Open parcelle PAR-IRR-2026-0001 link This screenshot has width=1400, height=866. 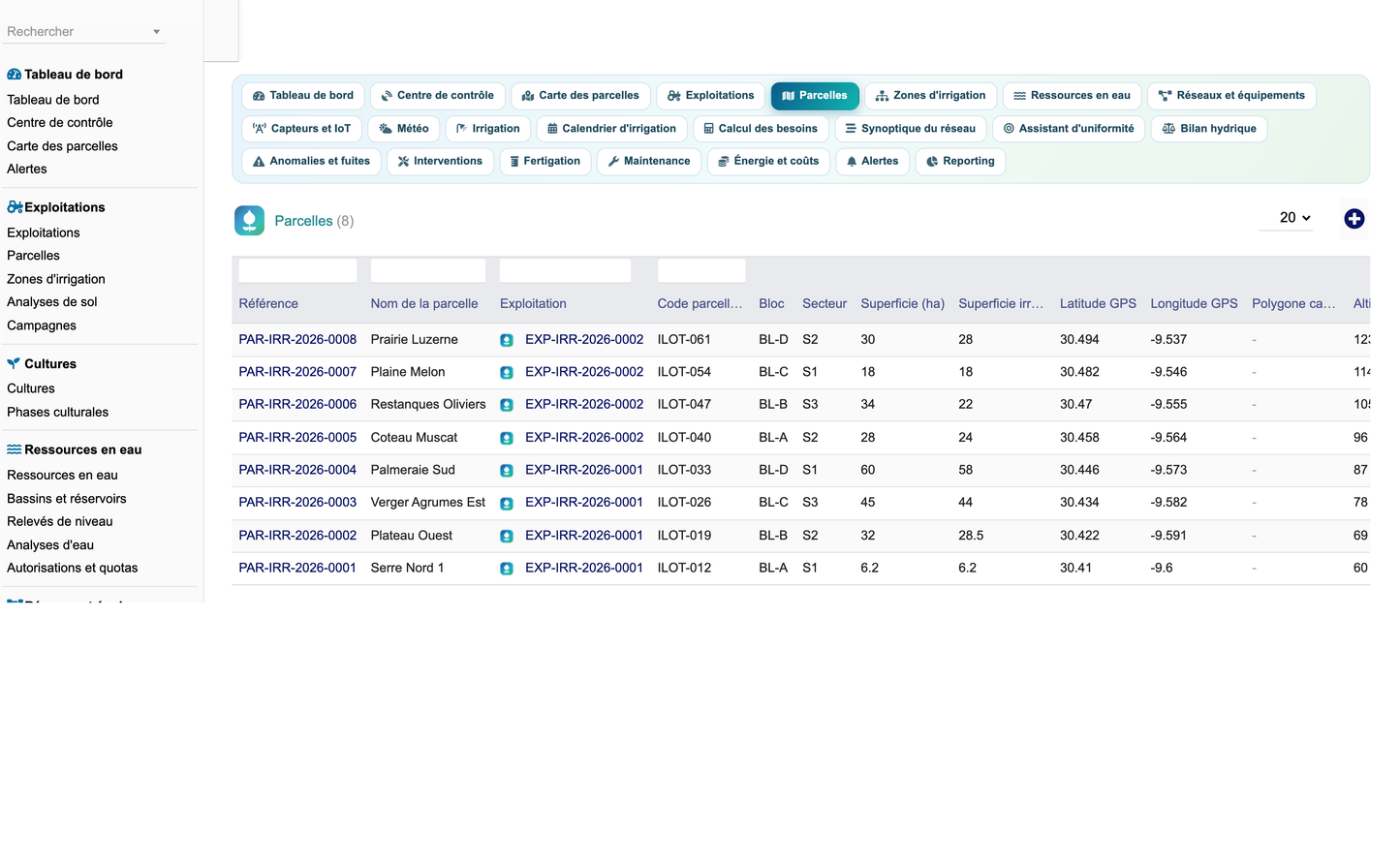click(x=297, y=569)
